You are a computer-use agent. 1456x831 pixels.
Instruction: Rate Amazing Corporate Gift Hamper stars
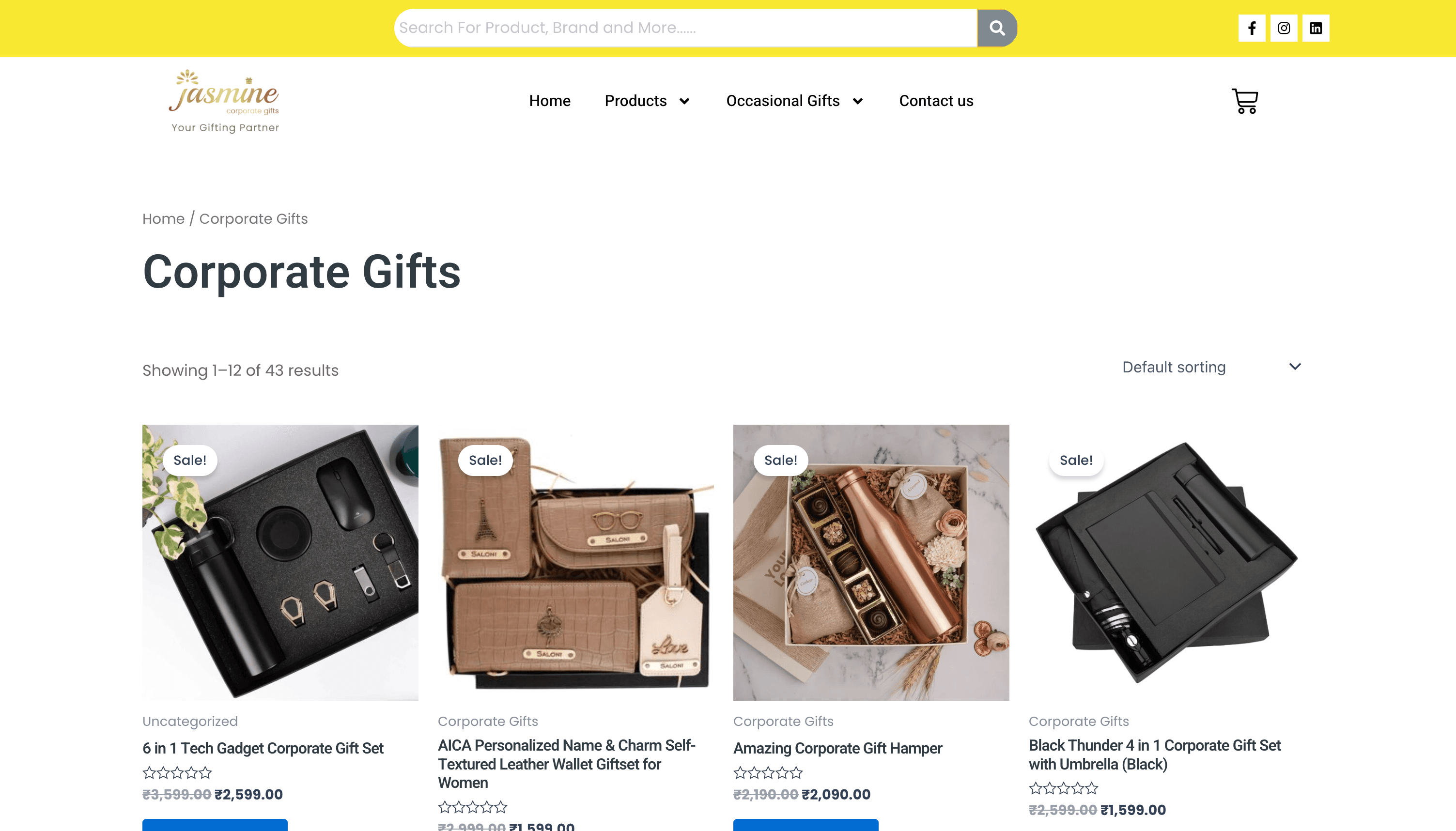point(768,773)
